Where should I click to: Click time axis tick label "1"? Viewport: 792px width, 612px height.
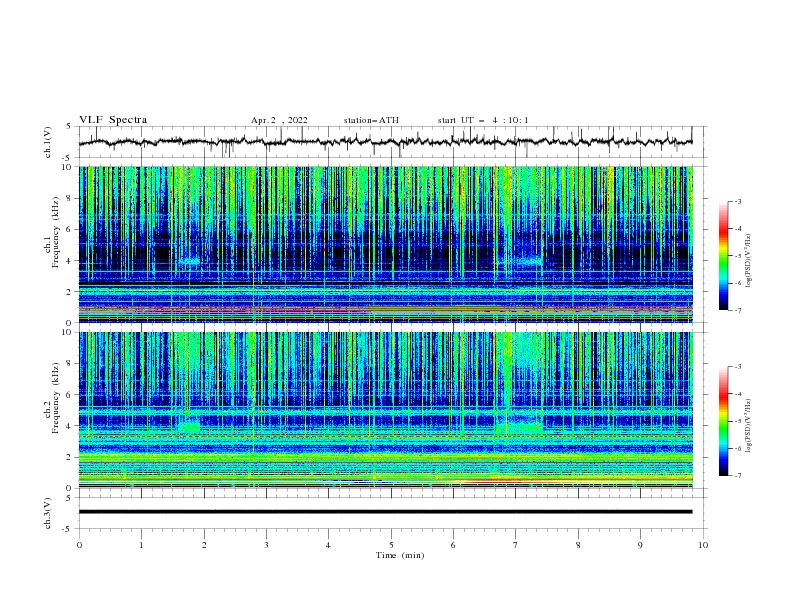141,545
